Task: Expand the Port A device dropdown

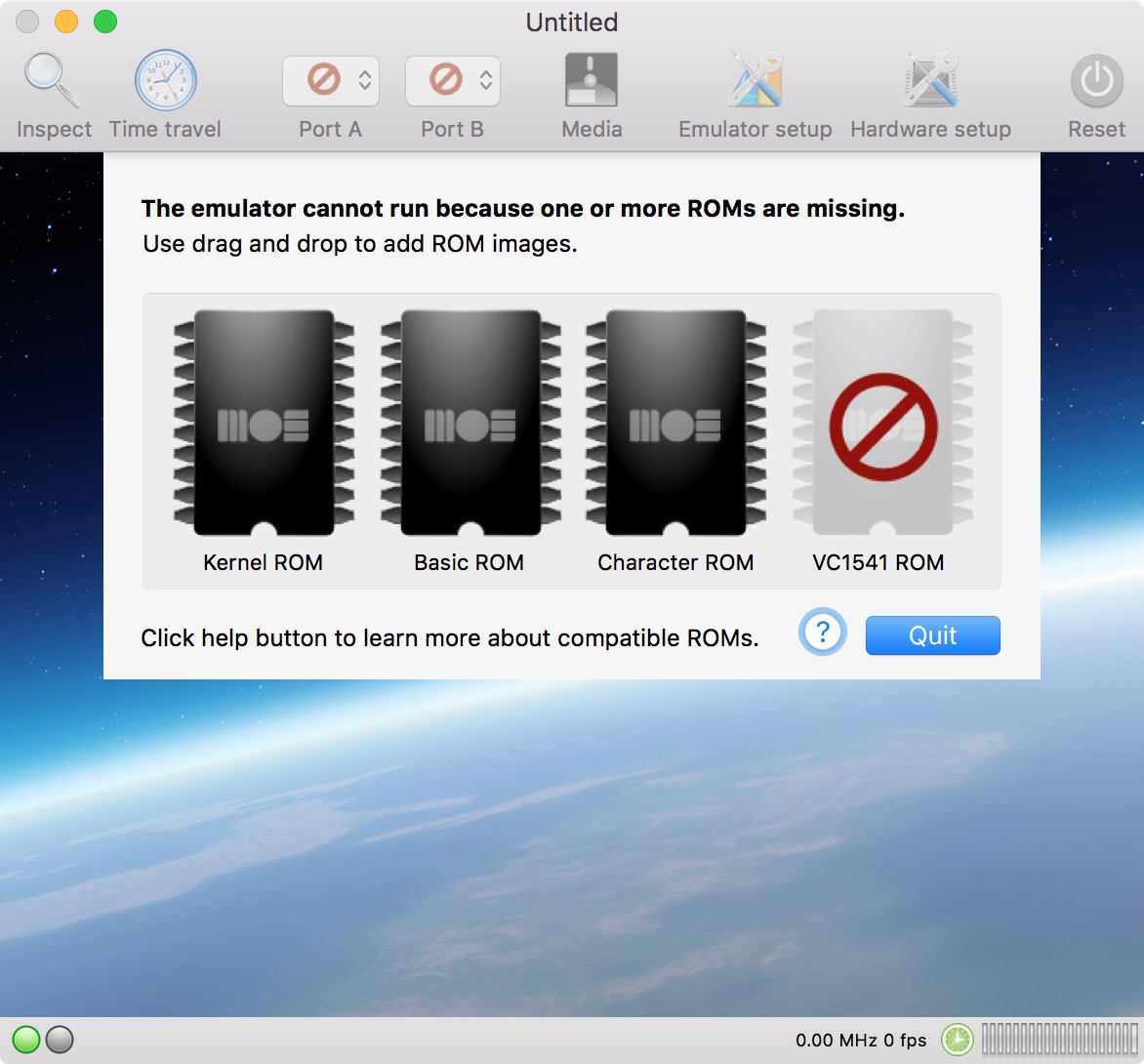Action: click(331, 80)
